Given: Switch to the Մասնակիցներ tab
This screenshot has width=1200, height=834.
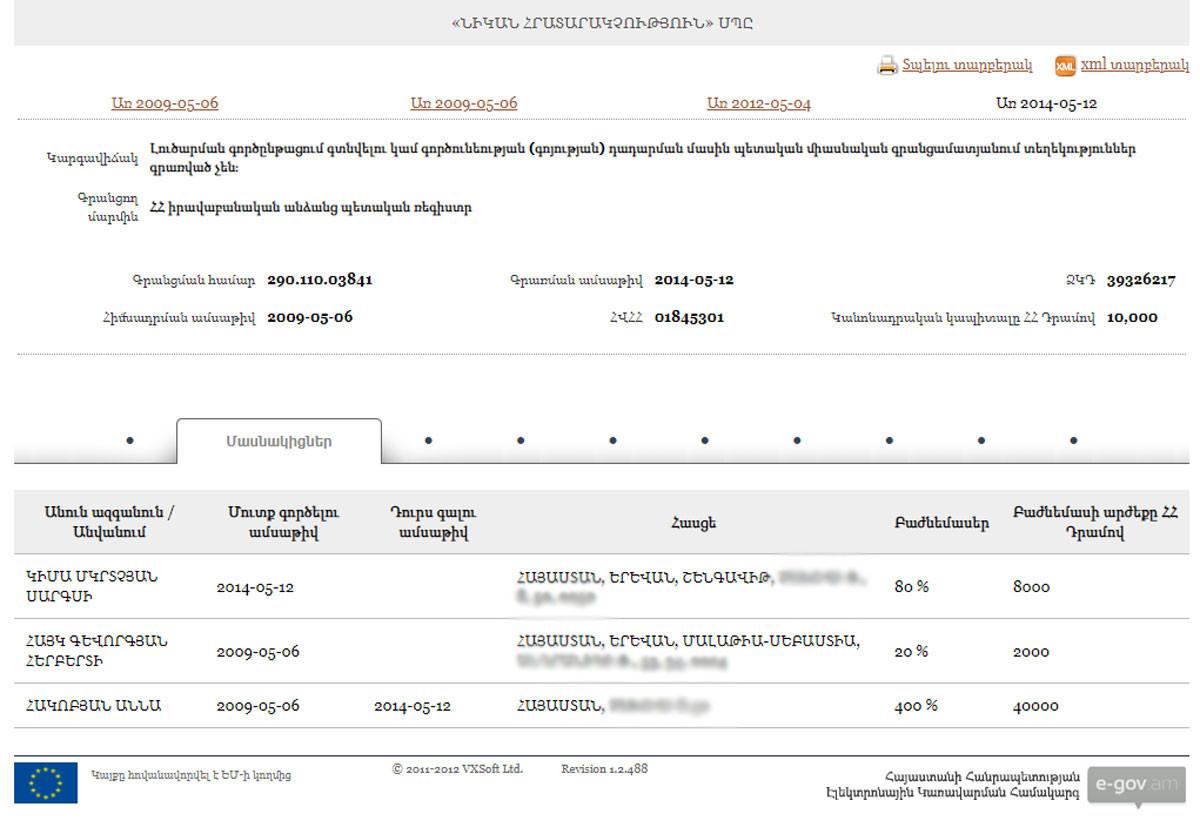Looking at the screenshot, I should click(x=279, y=441).
